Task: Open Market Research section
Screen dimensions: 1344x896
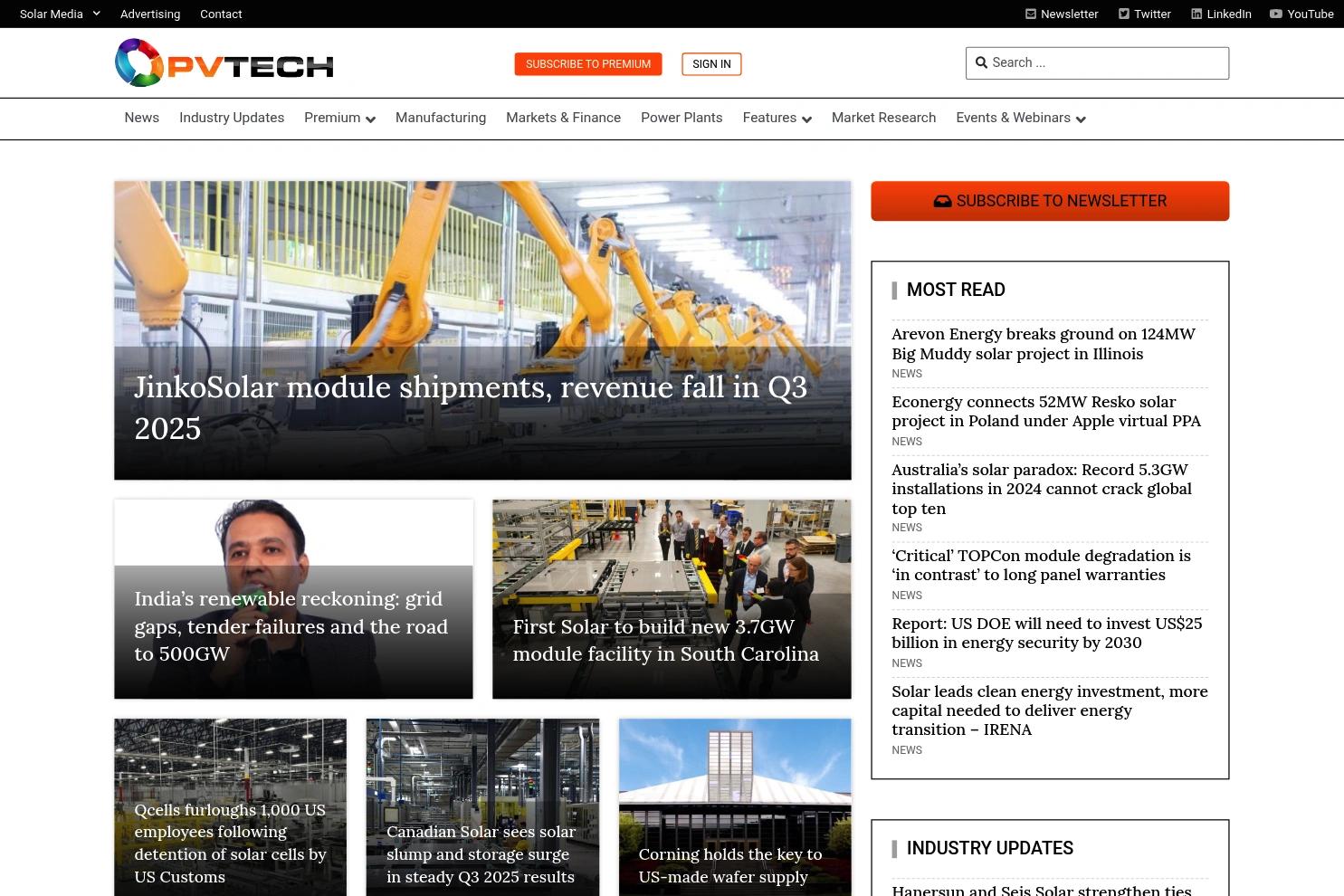Action: [x=883, y=118]
